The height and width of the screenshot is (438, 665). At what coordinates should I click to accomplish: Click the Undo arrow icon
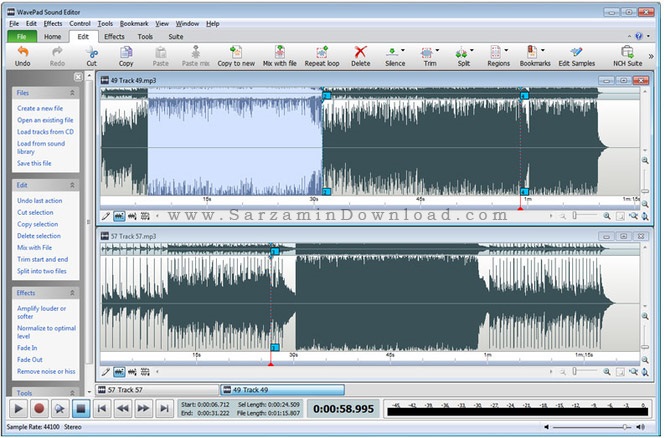click(x=22, y=51)
